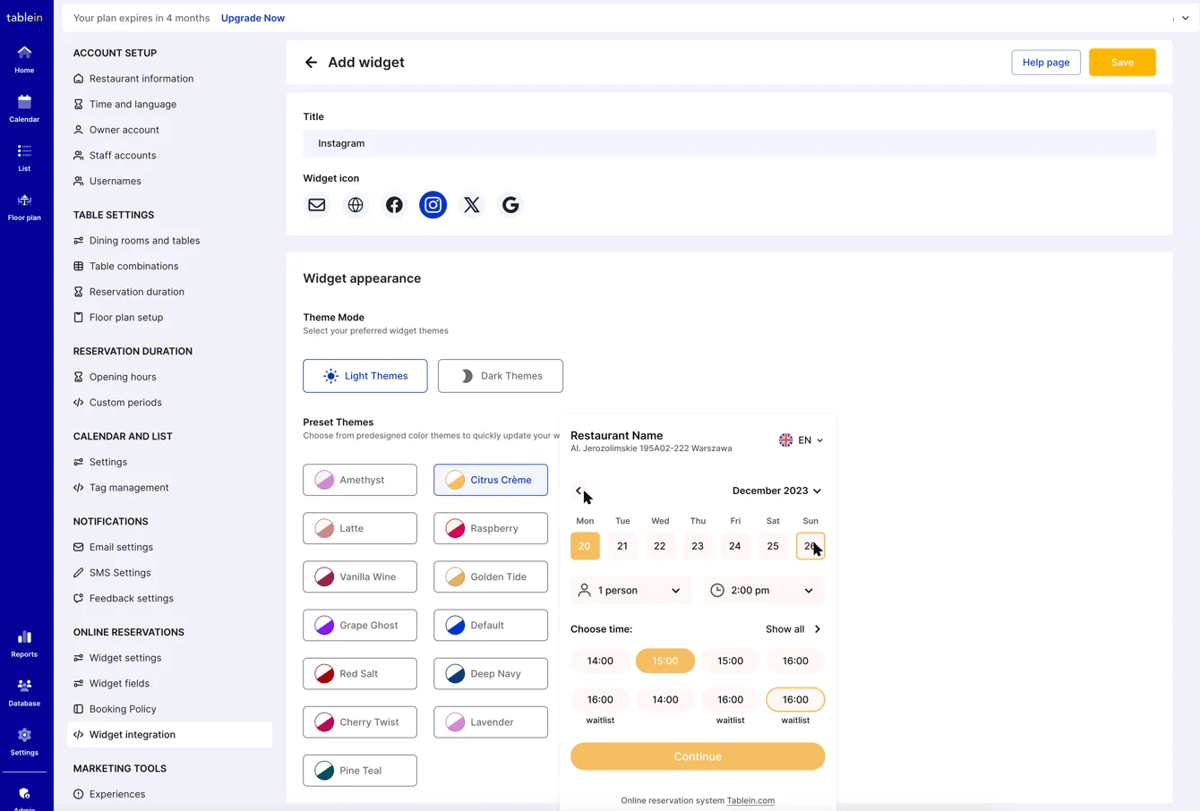Open the December 2023 month dropdown

[777, 490]
